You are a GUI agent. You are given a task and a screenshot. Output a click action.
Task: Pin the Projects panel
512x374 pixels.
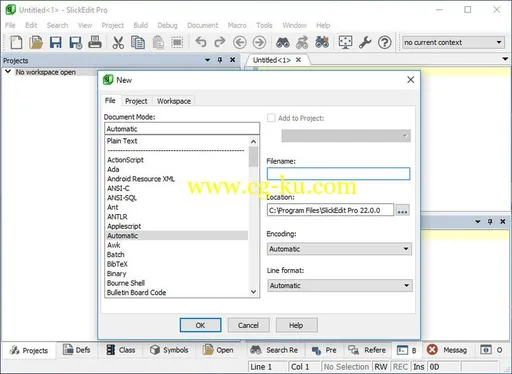(220, 60)
